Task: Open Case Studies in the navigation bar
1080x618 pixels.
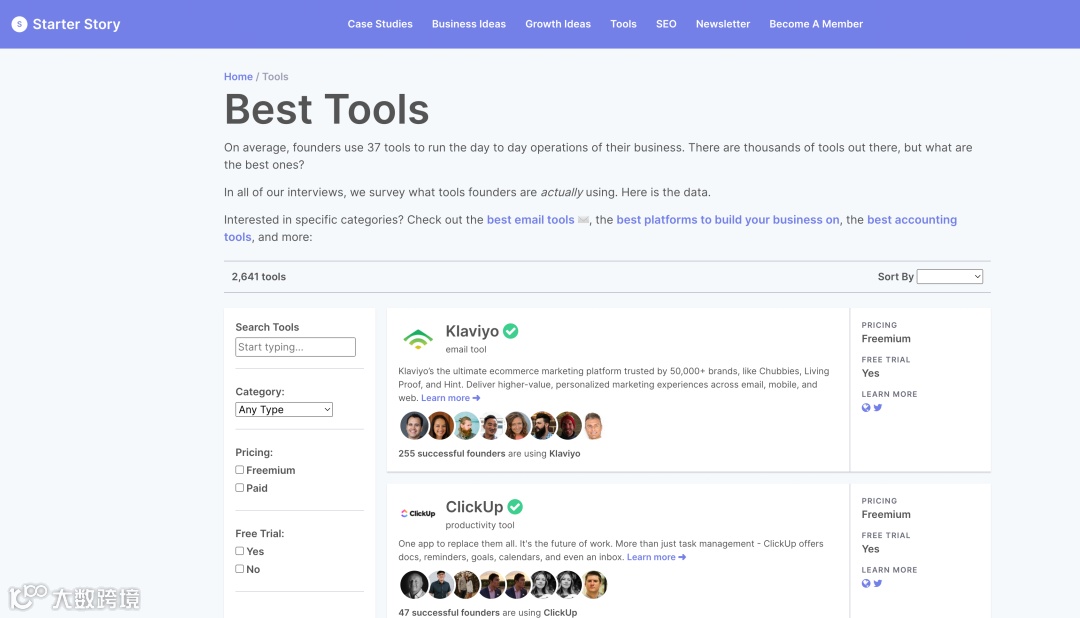Action: [x=380, y=24]
